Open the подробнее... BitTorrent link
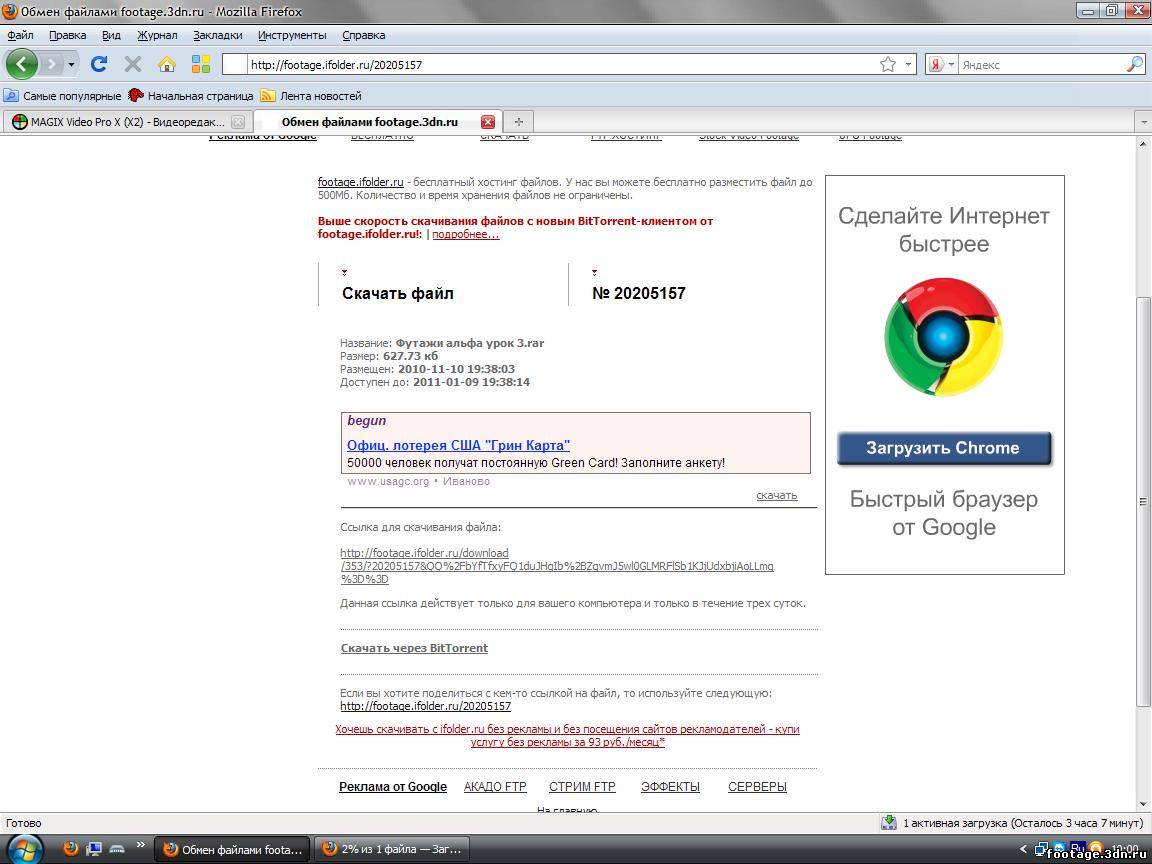 466,234
